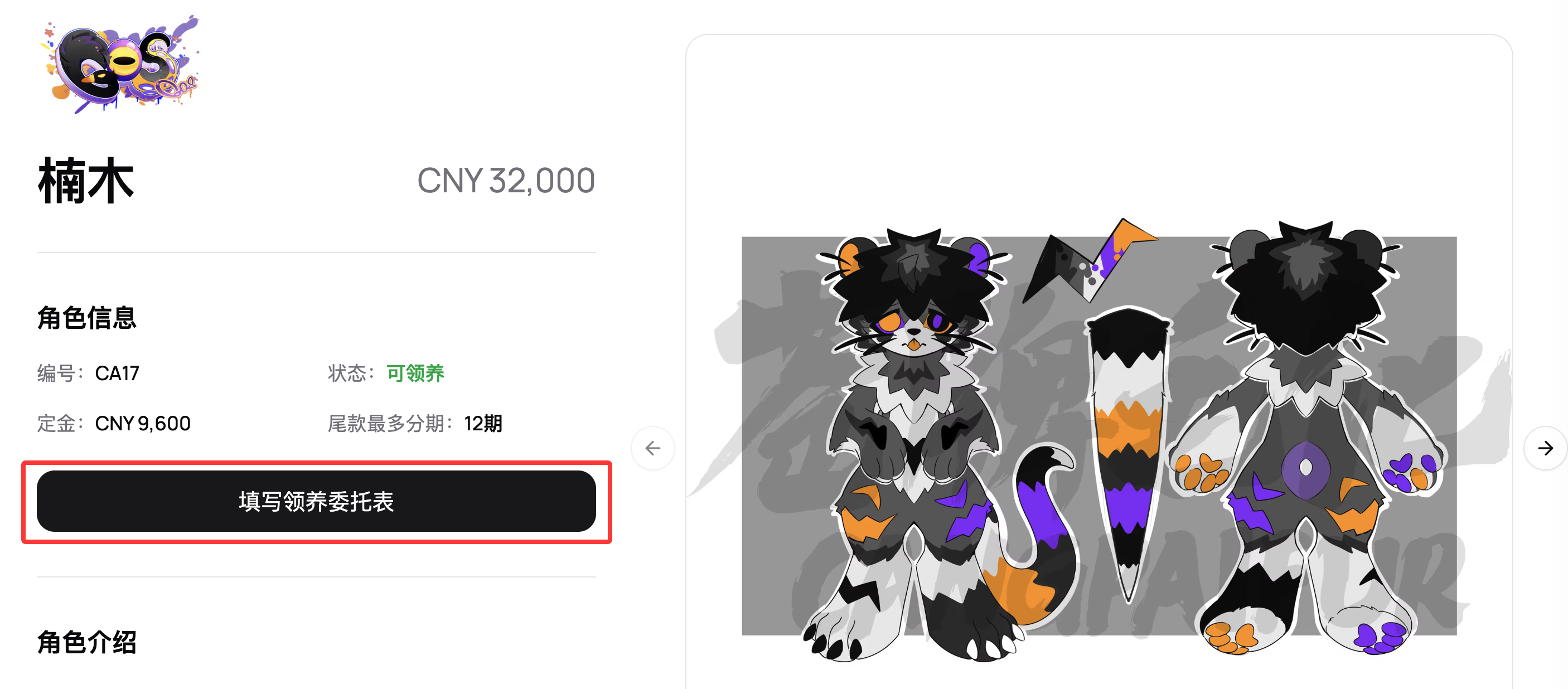Click the green 可领养 status
Screen dimensions: 1568x689
pyautogui.click(x=416, y=373)
